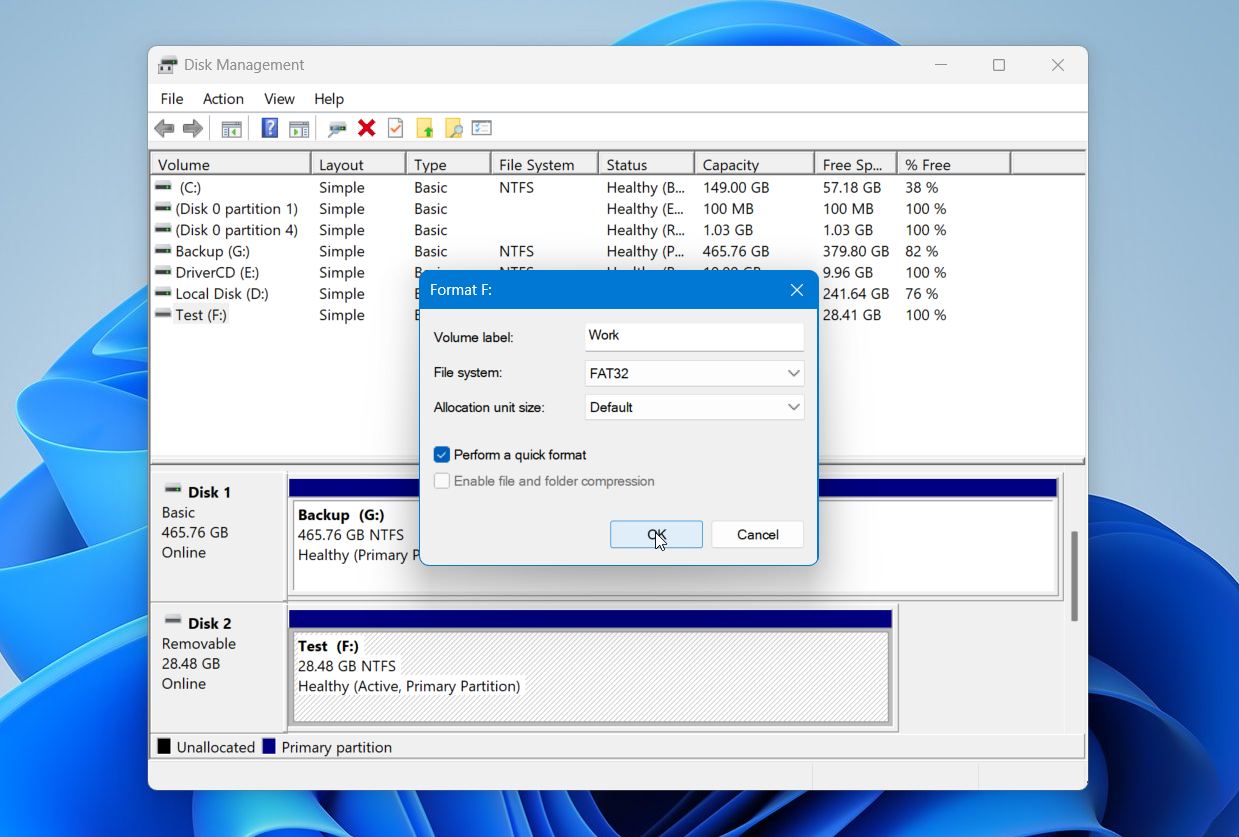Toggle Show/Hide Console Tree toolbar icon
The width and height of the screenshot is (1239, 837).
231,128
